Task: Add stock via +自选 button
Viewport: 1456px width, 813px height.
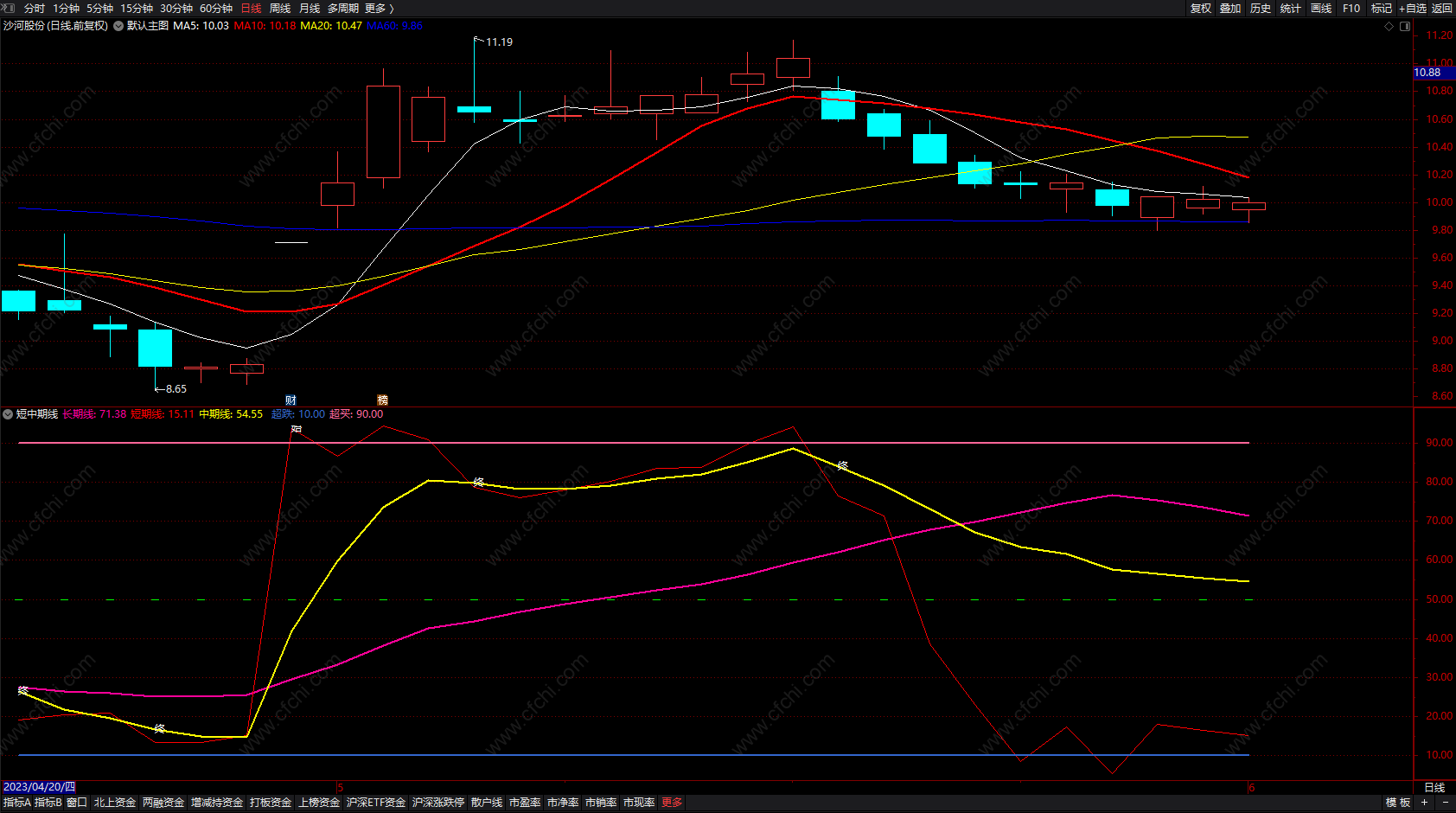Action: click(1413, 8)
